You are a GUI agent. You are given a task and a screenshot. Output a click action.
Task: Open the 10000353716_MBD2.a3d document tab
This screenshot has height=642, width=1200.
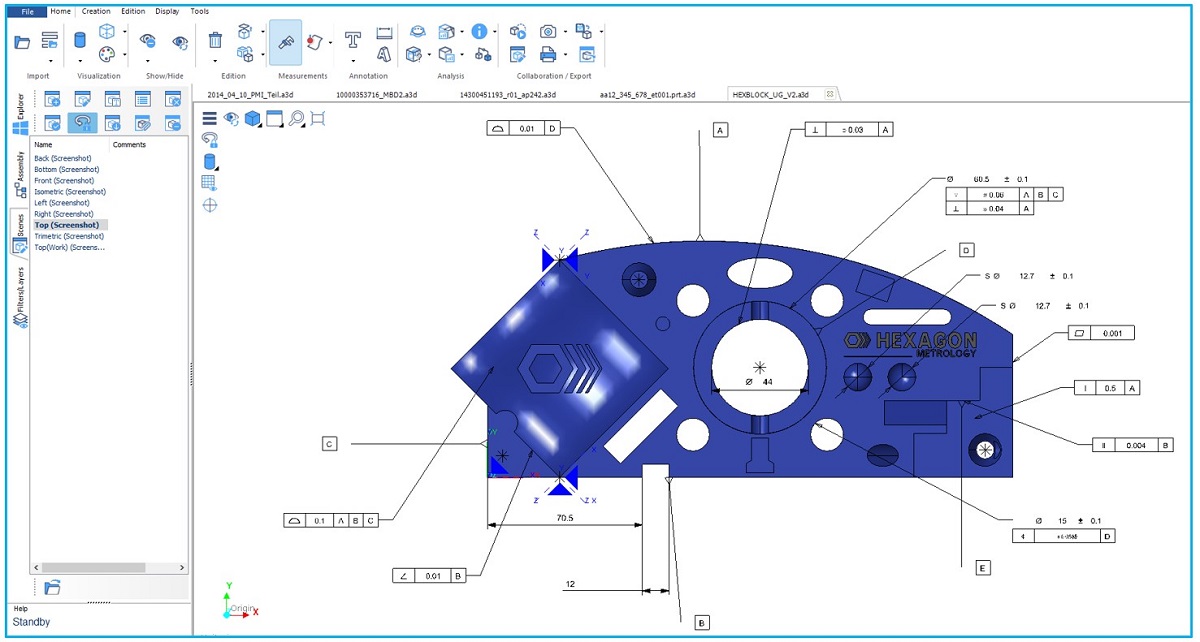376,94
